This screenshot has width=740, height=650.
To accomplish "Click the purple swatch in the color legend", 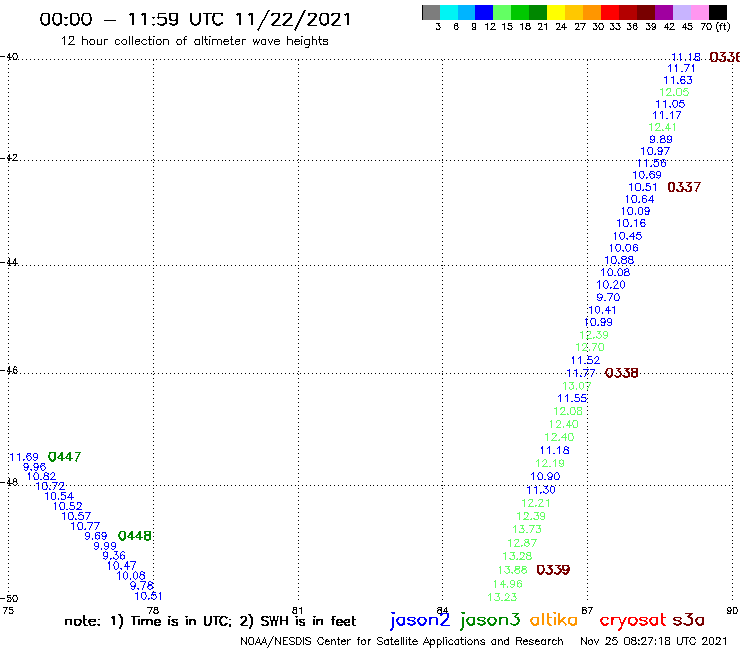I will point(663,12).
